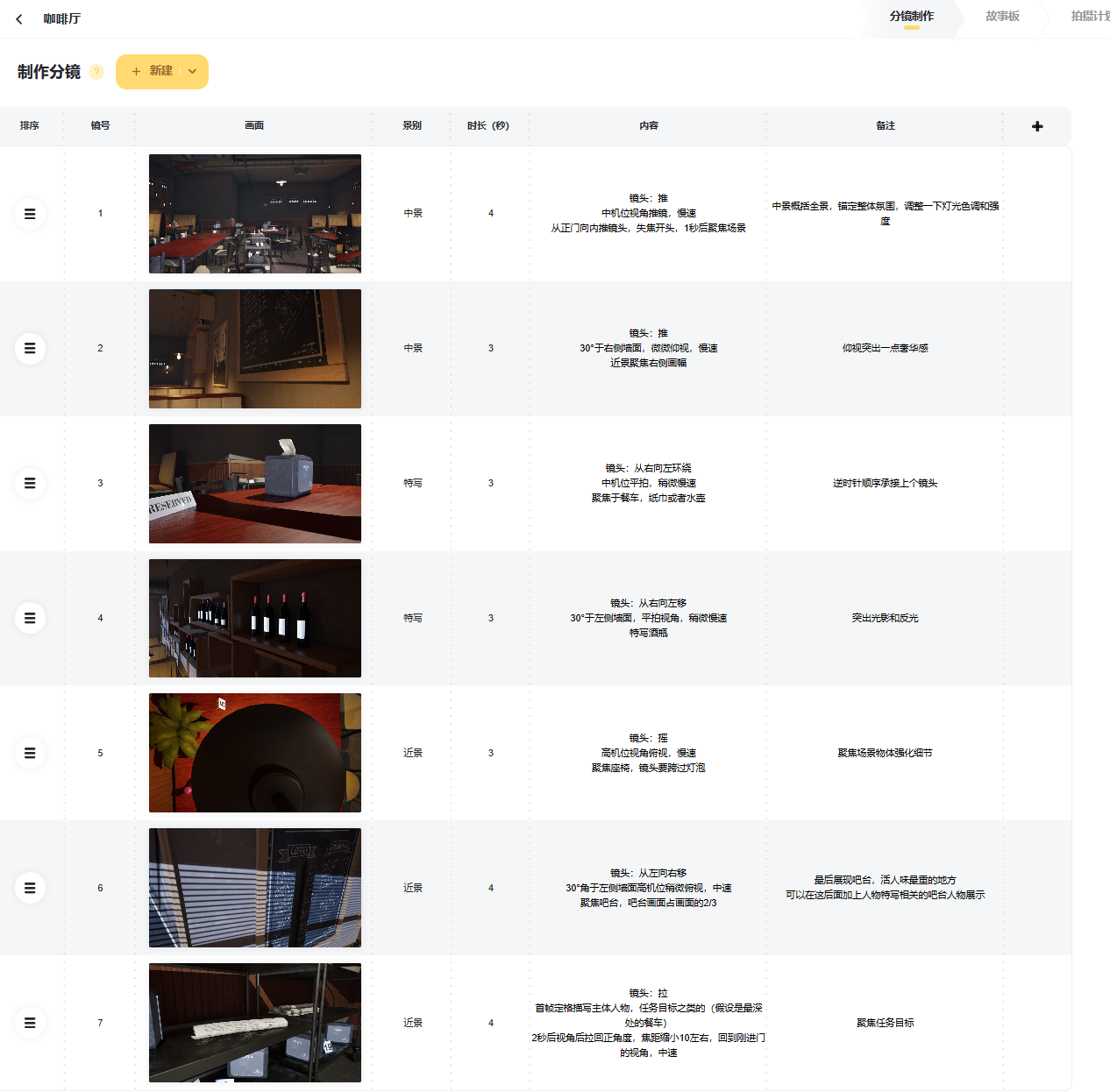Select the 备注 column header
Viewport: 1110px width, 1092px height.
pos(886,126)
